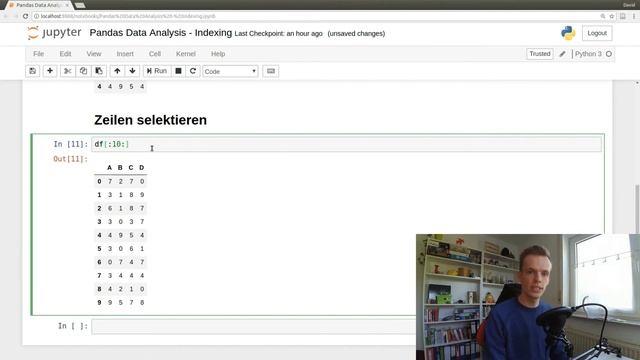Click the In [11] input prompt
640x360 pixels.
tap(70, 144)
